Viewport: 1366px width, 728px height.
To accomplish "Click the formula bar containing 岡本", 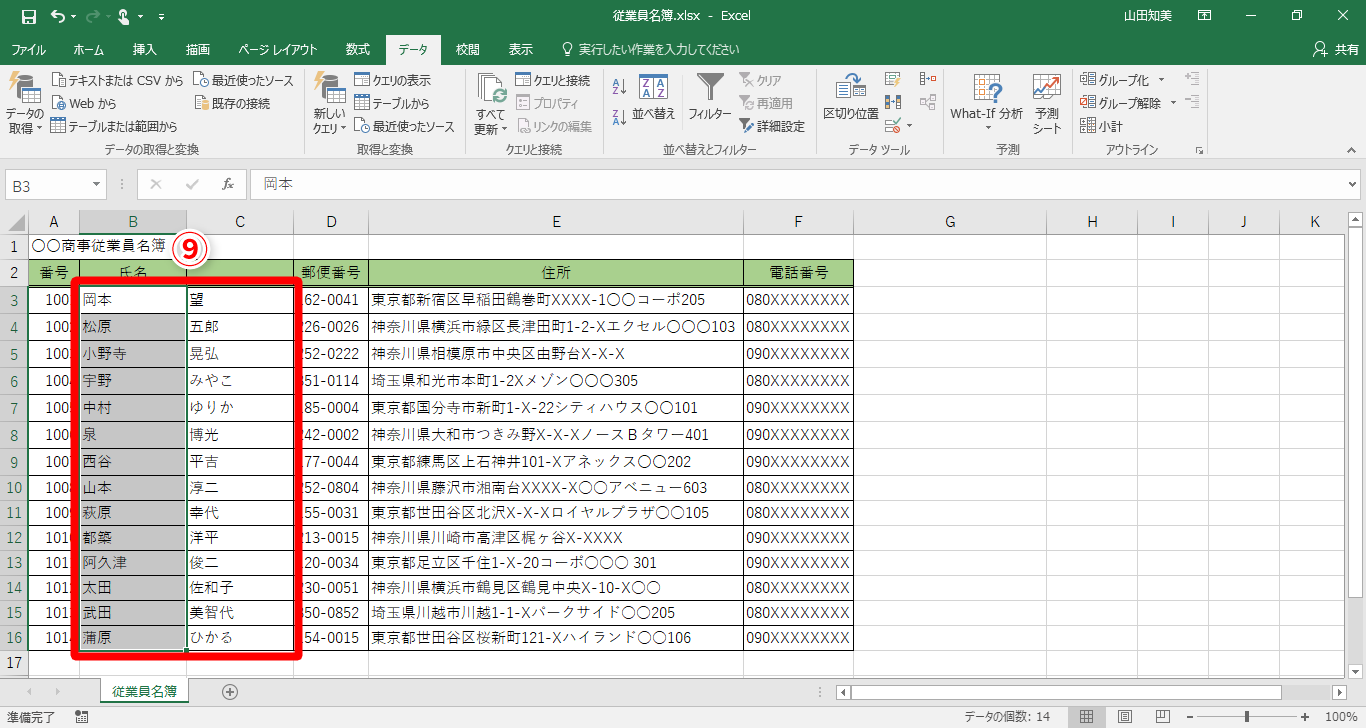I will point(805,184).
